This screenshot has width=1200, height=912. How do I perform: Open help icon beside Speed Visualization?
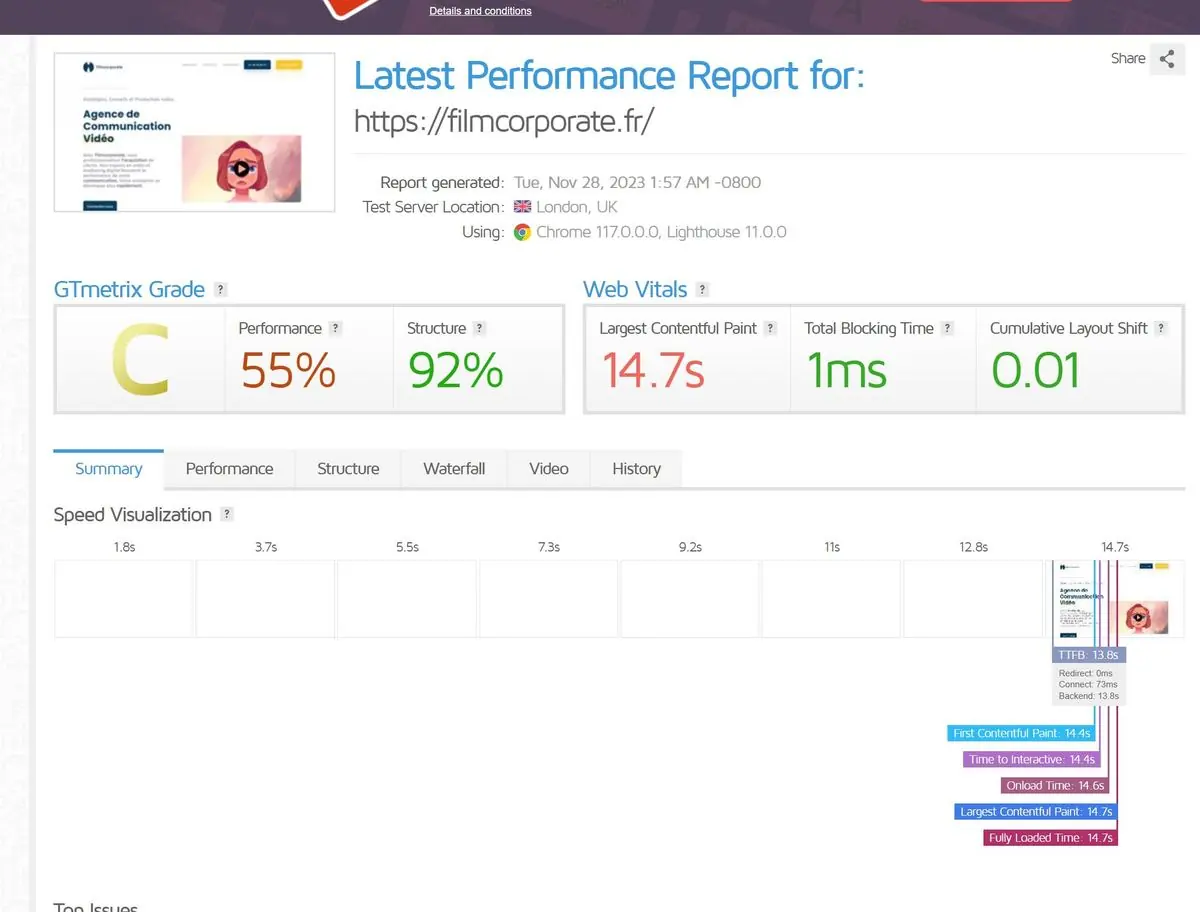pyautogui.click(x=227, y=515)
